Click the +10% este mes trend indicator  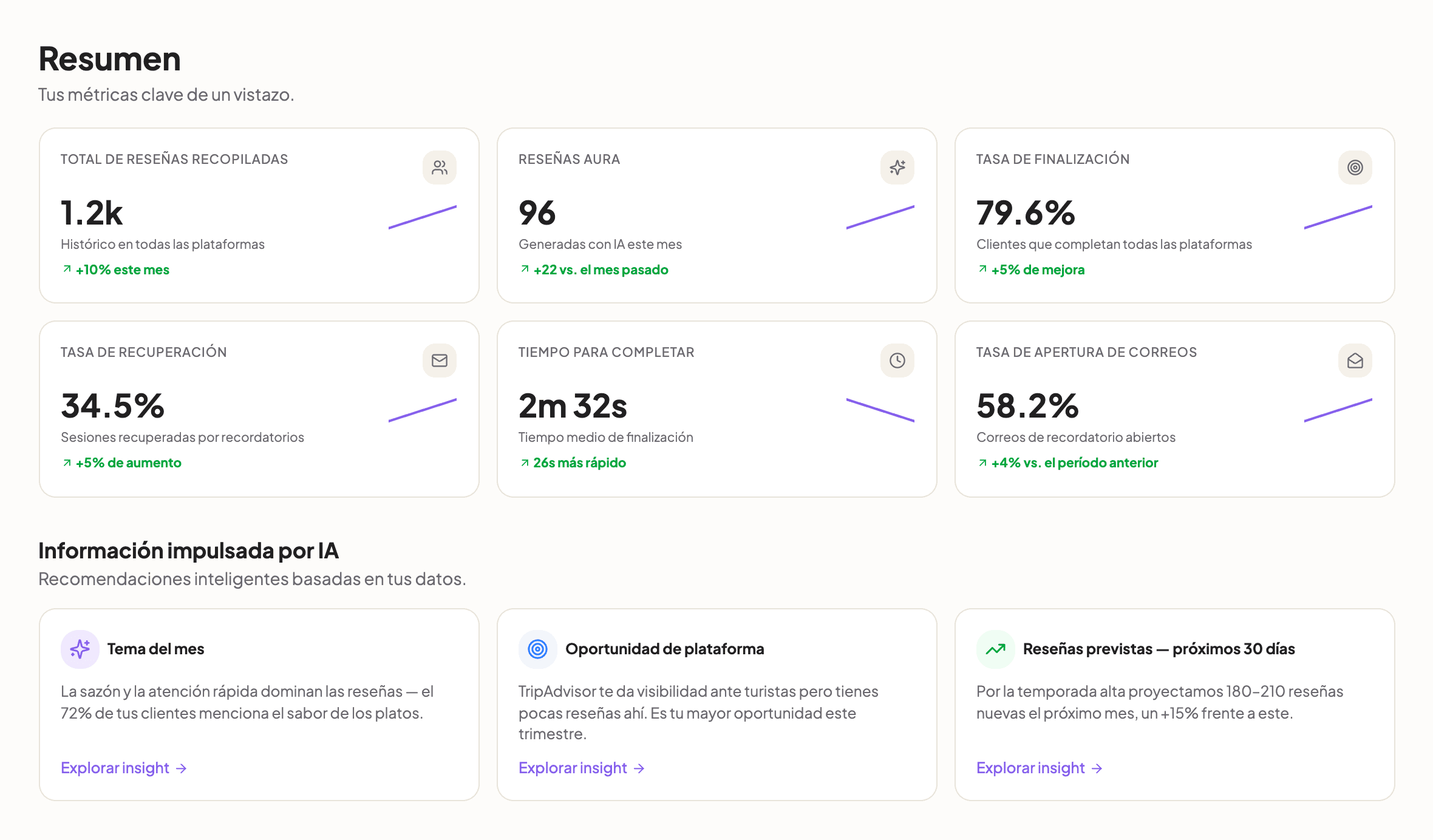click(115, 269)
